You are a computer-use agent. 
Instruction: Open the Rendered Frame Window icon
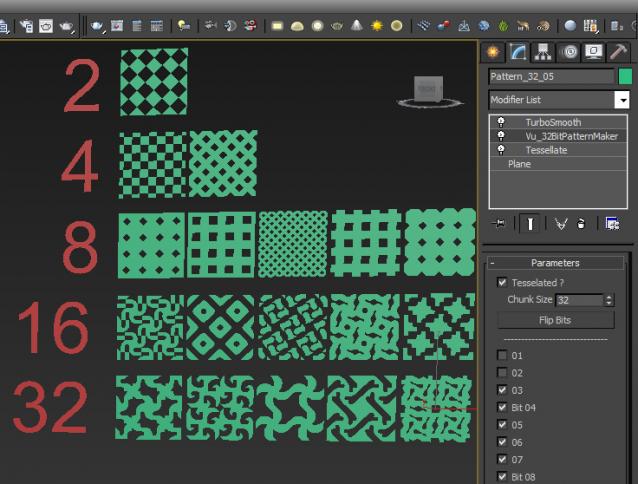46,26
